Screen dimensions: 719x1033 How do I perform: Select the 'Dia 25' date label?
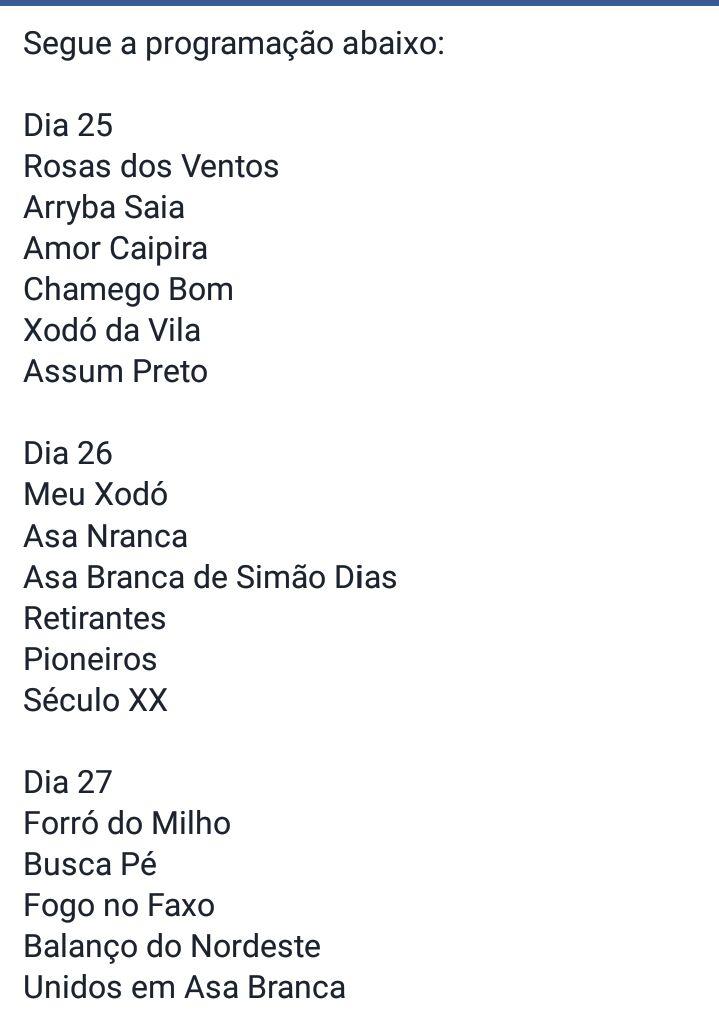tap(68, 126)
